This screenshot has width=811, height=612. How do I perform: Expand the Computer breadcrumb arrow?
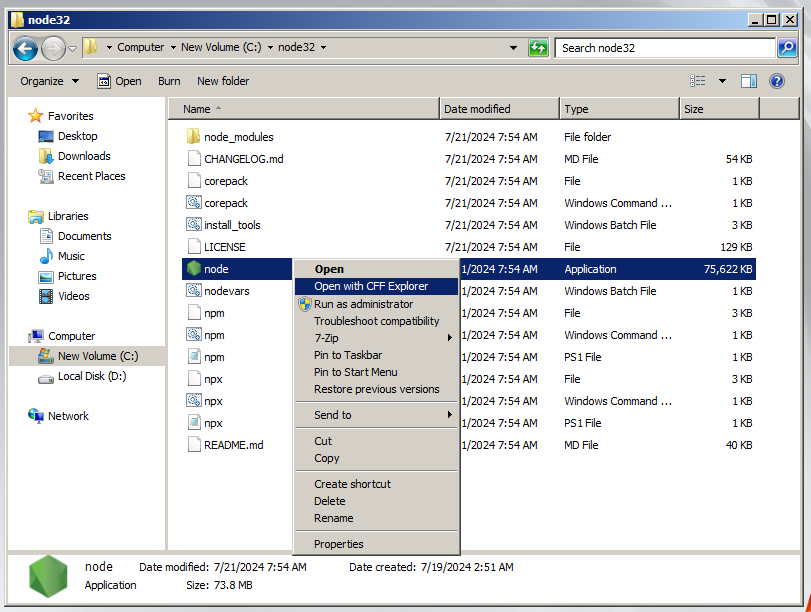173,47
